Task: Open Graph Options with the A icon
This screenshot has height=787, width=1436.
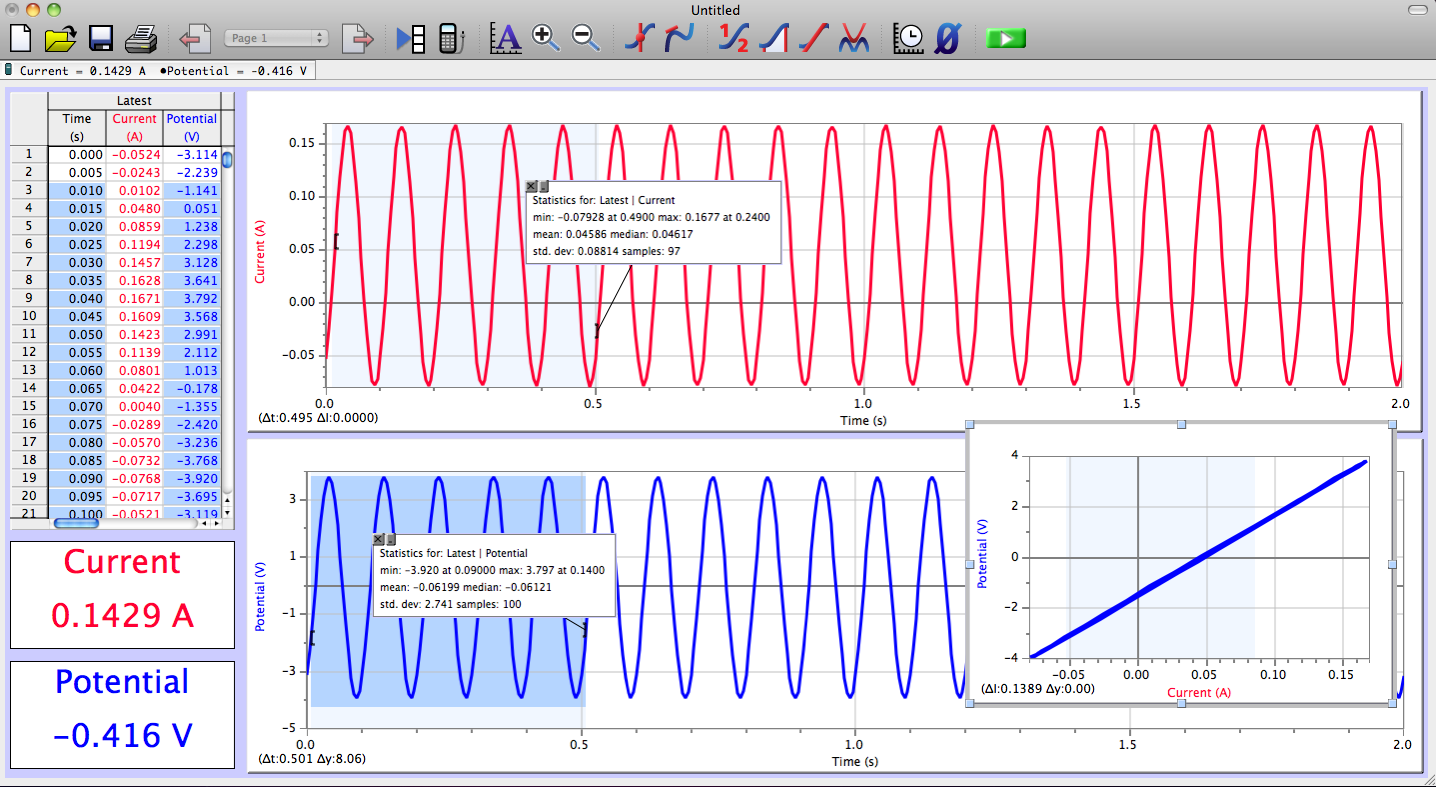Action: point(506,38)
